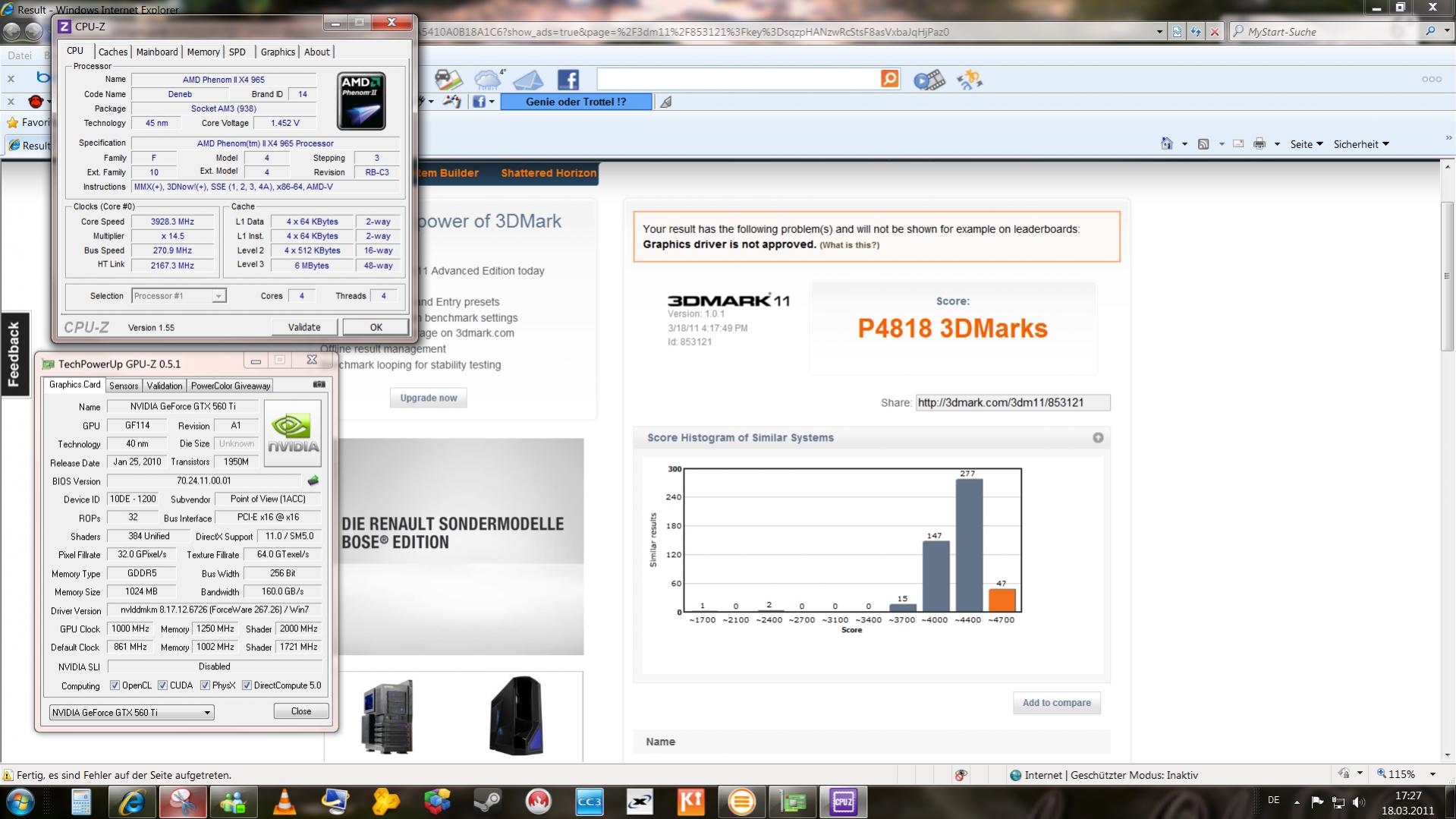Viewport: 1456px width, 819px height.
Task: Click the Favoriten star icon
Action: click(x=12, y=123)
